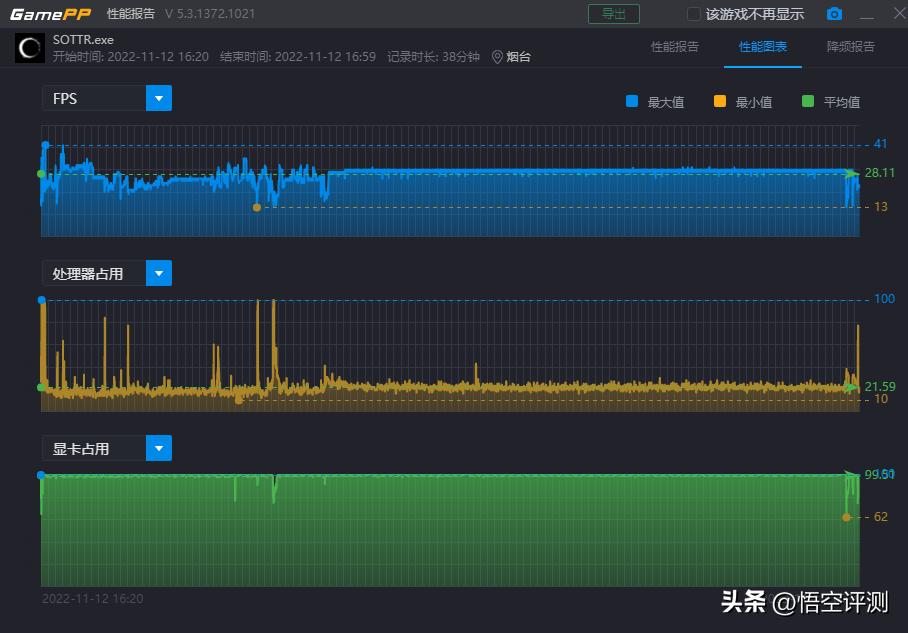The width and height of the screenshot is (908, 633).
Task: Click the 2022-11-12 16:20 timestamp label
Action: point(92,598)
